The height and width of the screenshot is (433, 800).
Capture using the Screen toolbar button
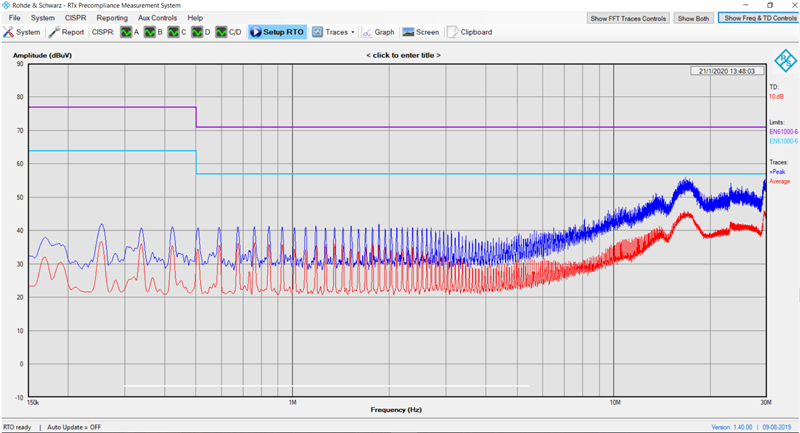pyautogui.click(x=420, y=32)
